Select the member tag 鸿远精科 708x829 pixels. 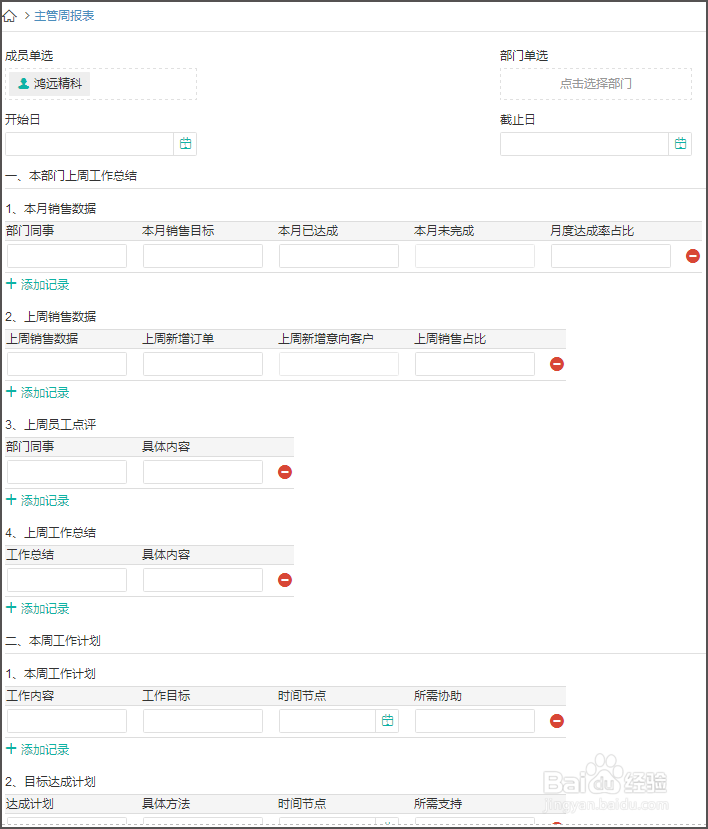click(50, 84)
